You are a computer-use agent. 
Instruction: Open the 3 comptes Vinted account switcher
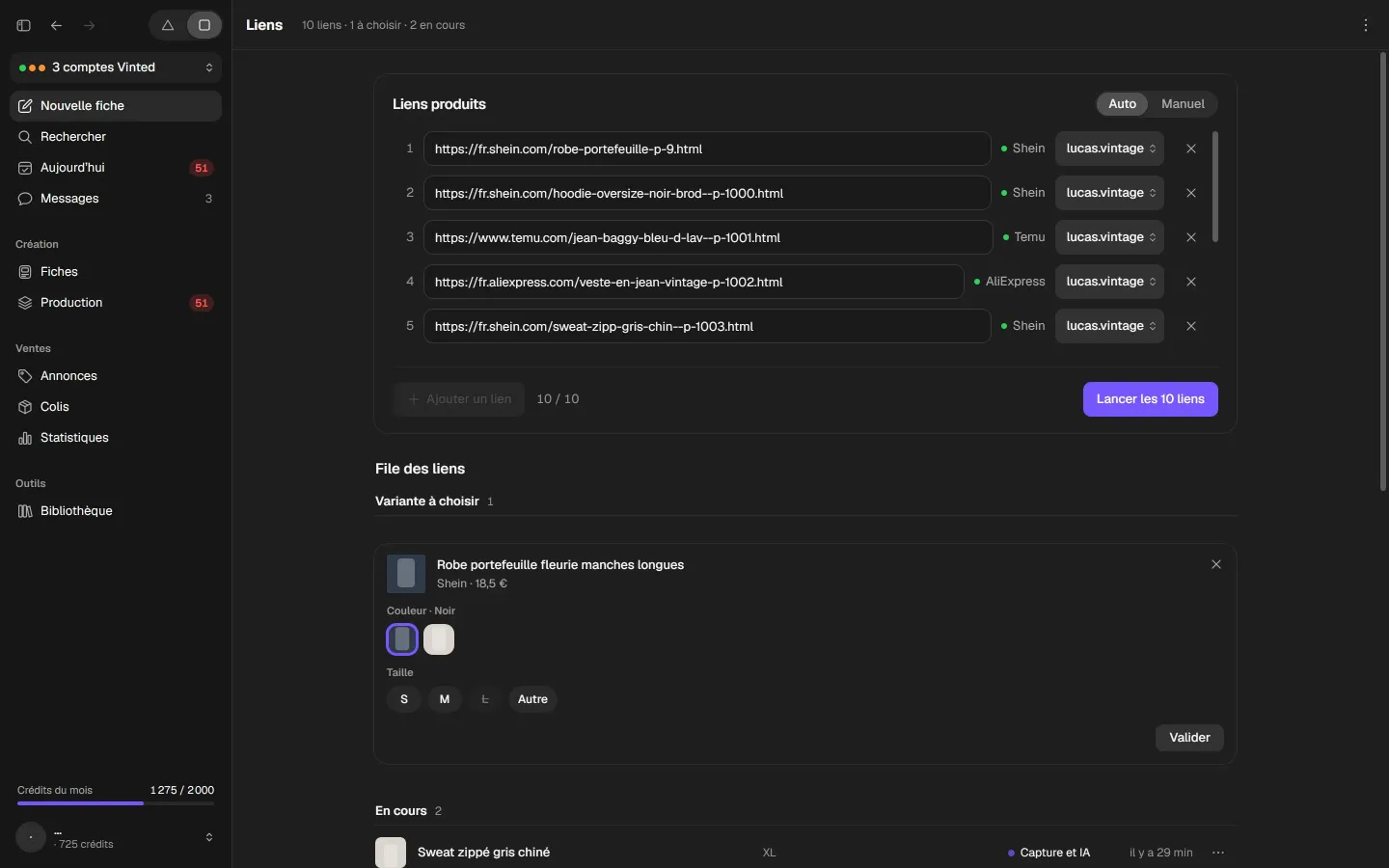pos(116,68)
